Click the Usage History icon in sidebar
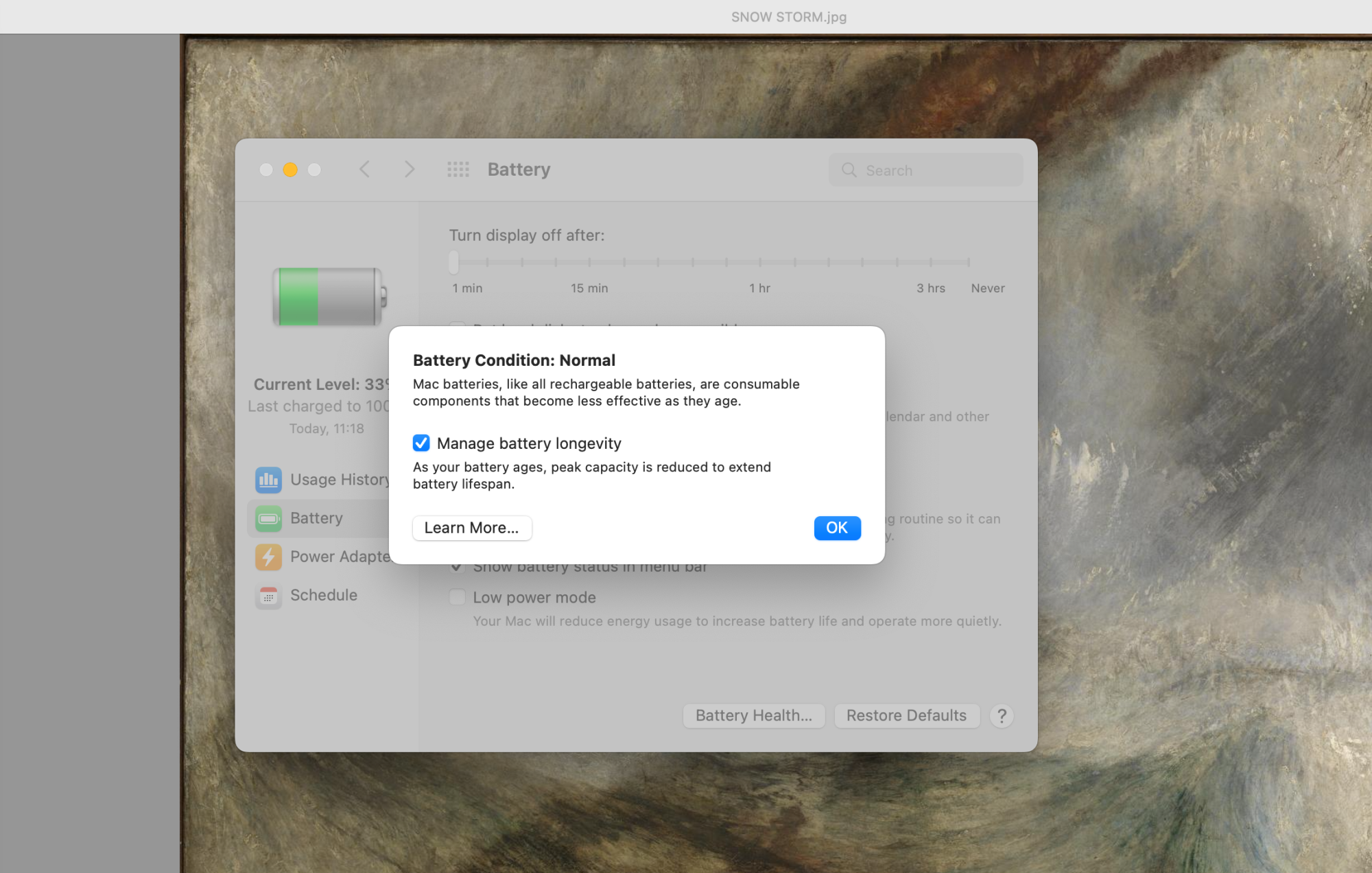Image resolution: width=1372 pixels, height=873 pixels. 268,479
